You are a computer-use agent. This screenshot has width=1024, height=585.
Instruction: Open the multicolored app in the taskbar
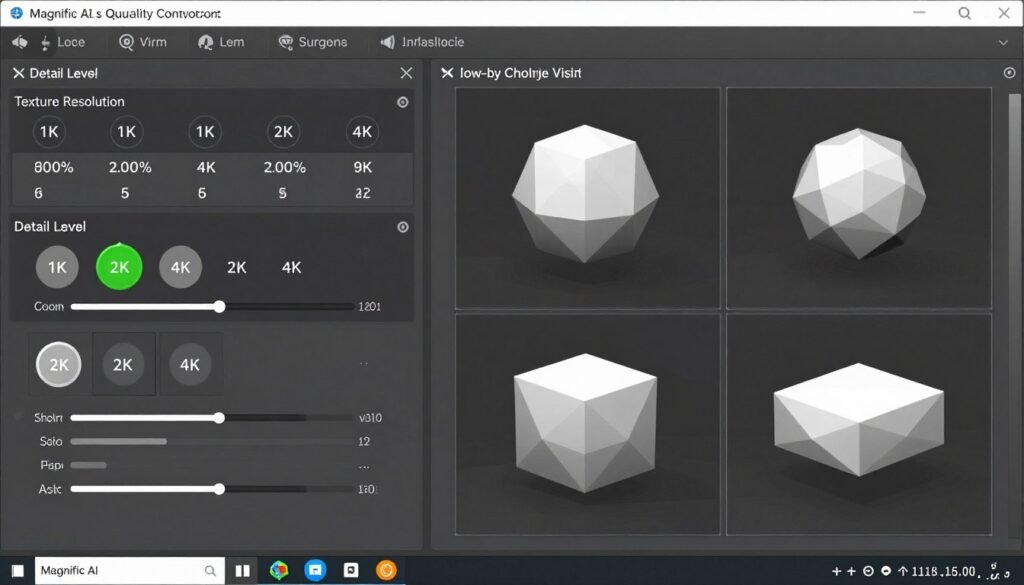(x=279, y=571)
